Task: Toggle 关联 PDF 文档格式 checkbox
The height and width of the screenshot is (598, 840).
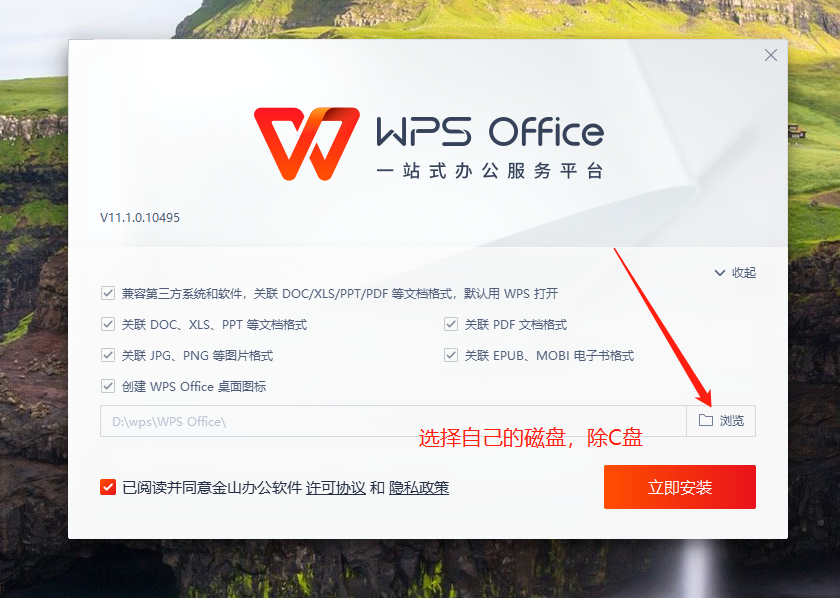Action: point(451,324)
